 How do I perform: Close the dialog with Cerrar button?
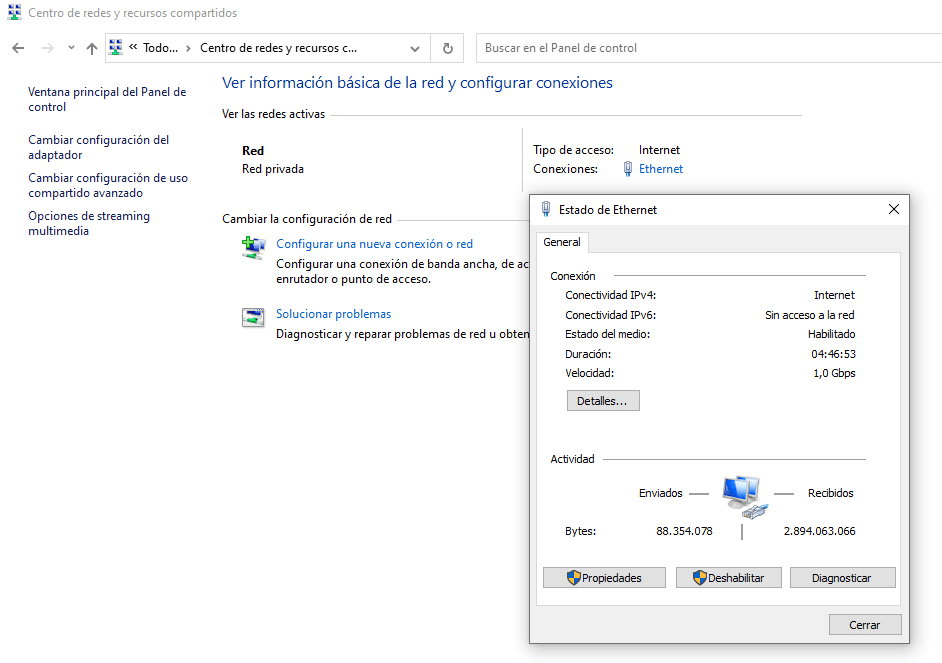pyautogui.click(x=865, y=625)
